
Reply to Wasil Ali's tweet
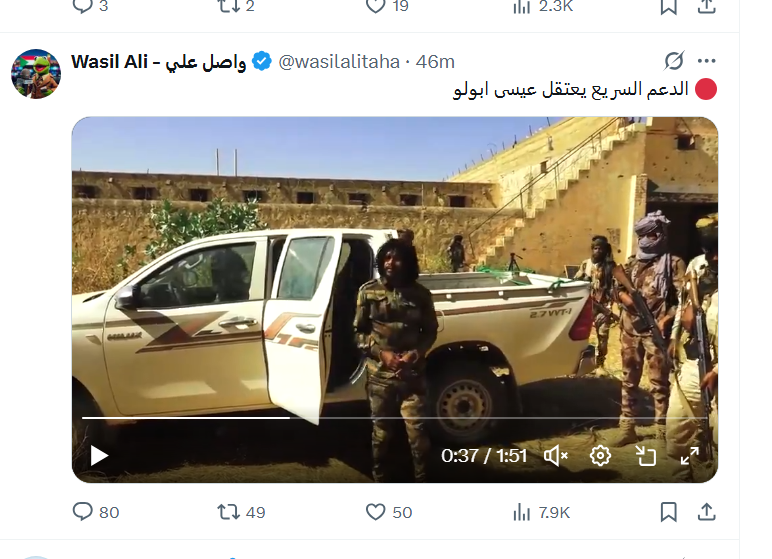[x=96, y=512]
